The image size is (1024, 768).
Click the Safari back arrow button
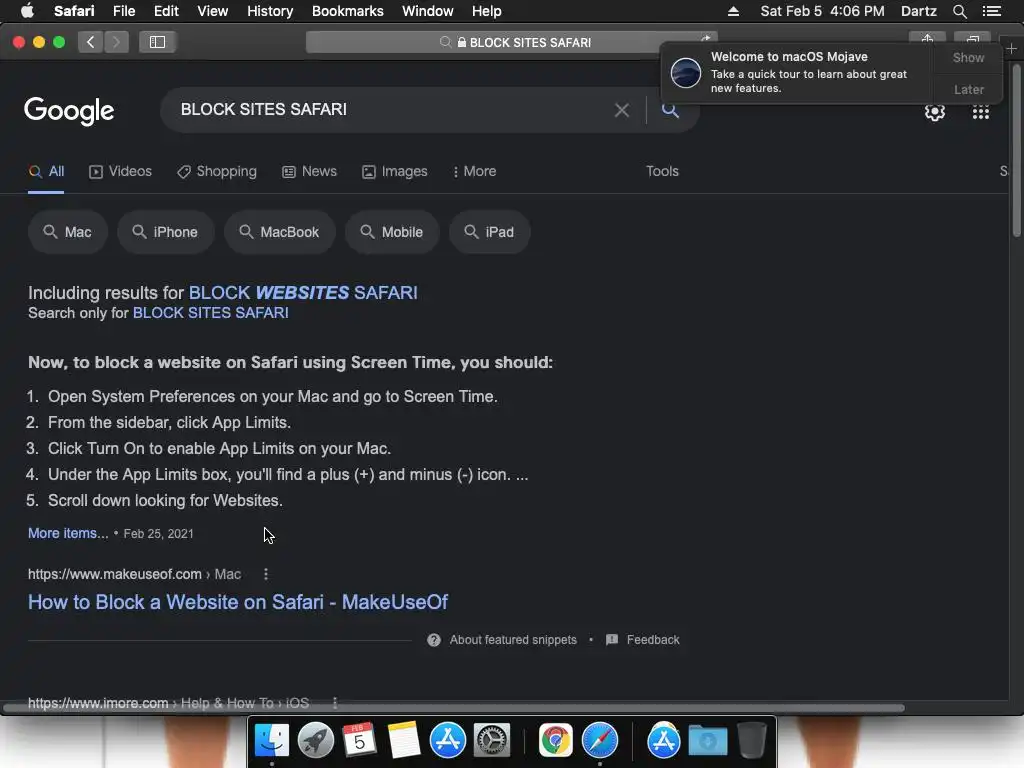pyautogui.click(x=91, y=42)
